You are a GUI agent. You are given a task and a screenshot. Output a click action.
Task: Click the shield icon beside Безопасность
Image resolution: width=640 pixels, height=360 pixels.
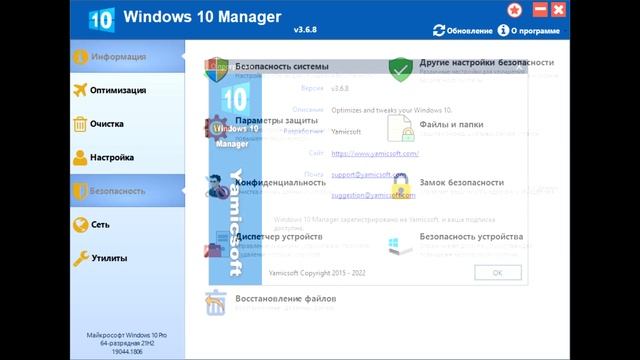[x=80, y=191]
